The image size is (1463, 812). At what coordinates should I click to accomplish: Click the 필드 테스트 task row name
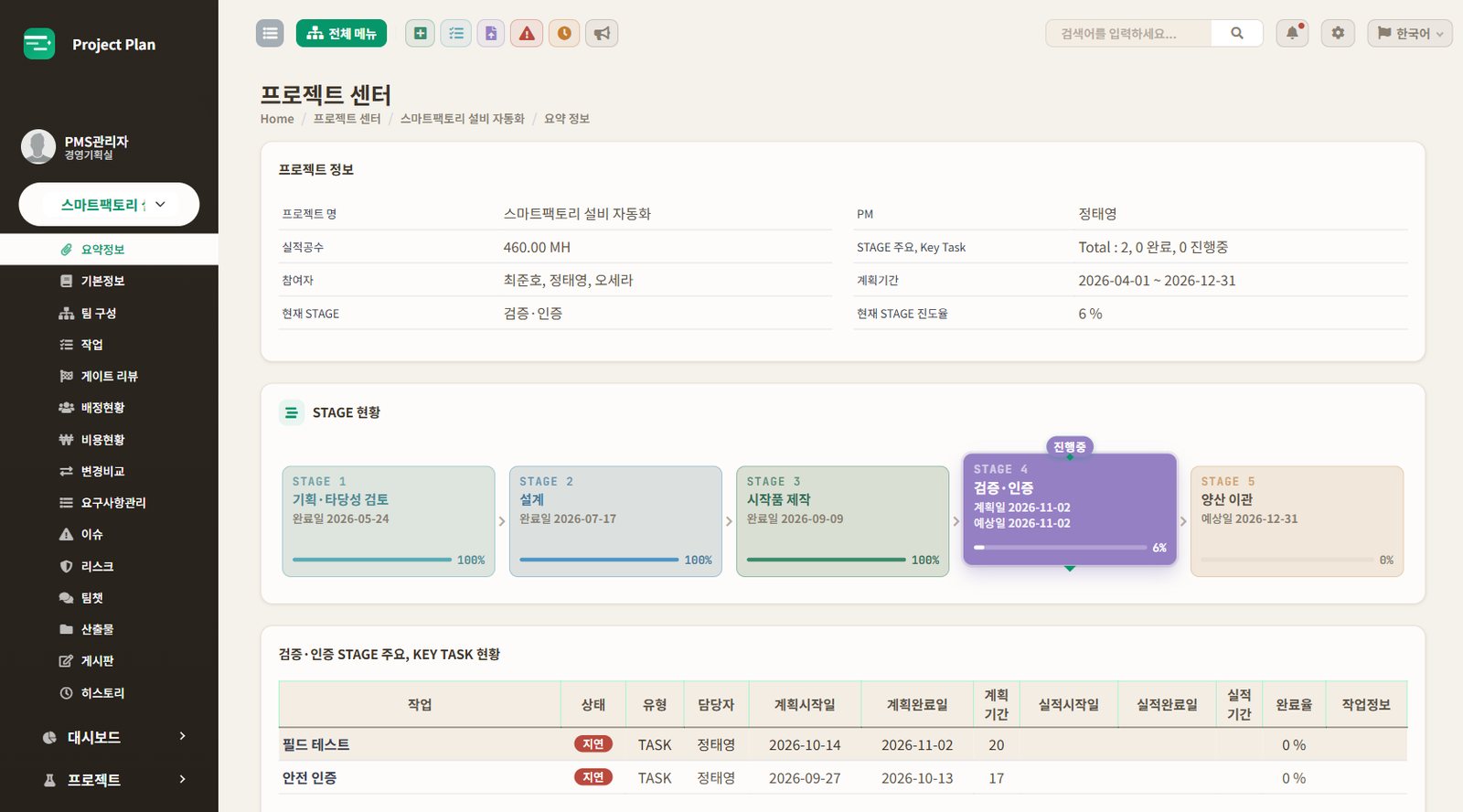(315, 745)
